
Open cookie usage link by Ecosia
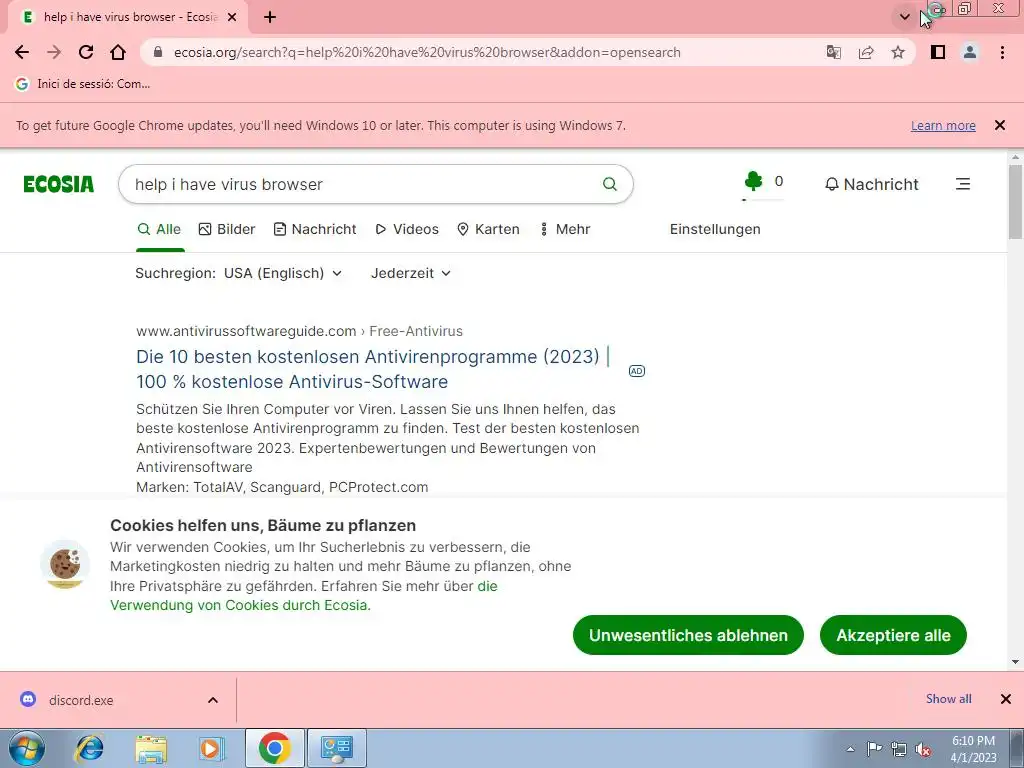coord(304,596)
